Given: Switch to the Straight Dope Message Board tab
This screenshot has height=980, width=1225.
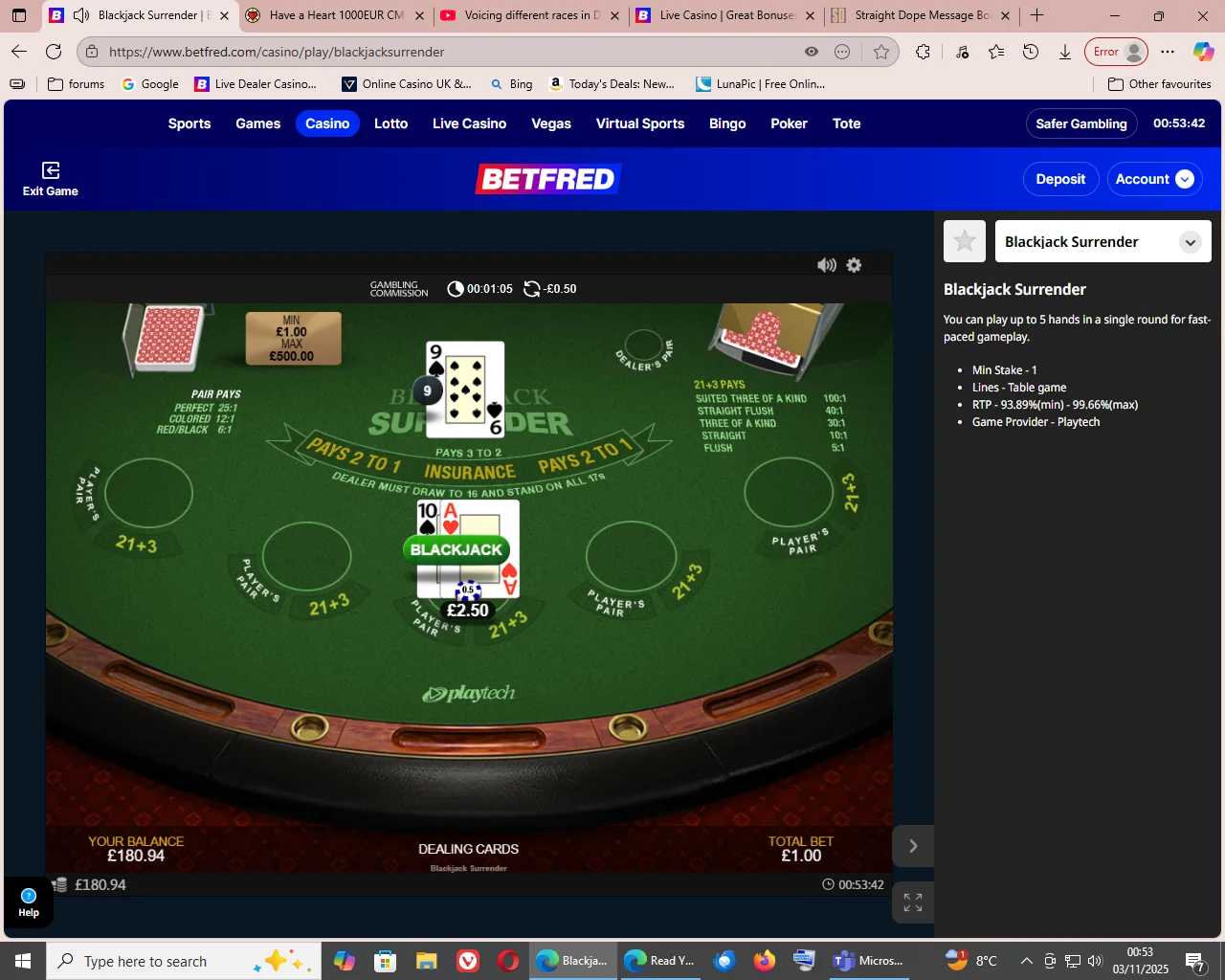Looking at the screenshot, I should pos(921,15).
